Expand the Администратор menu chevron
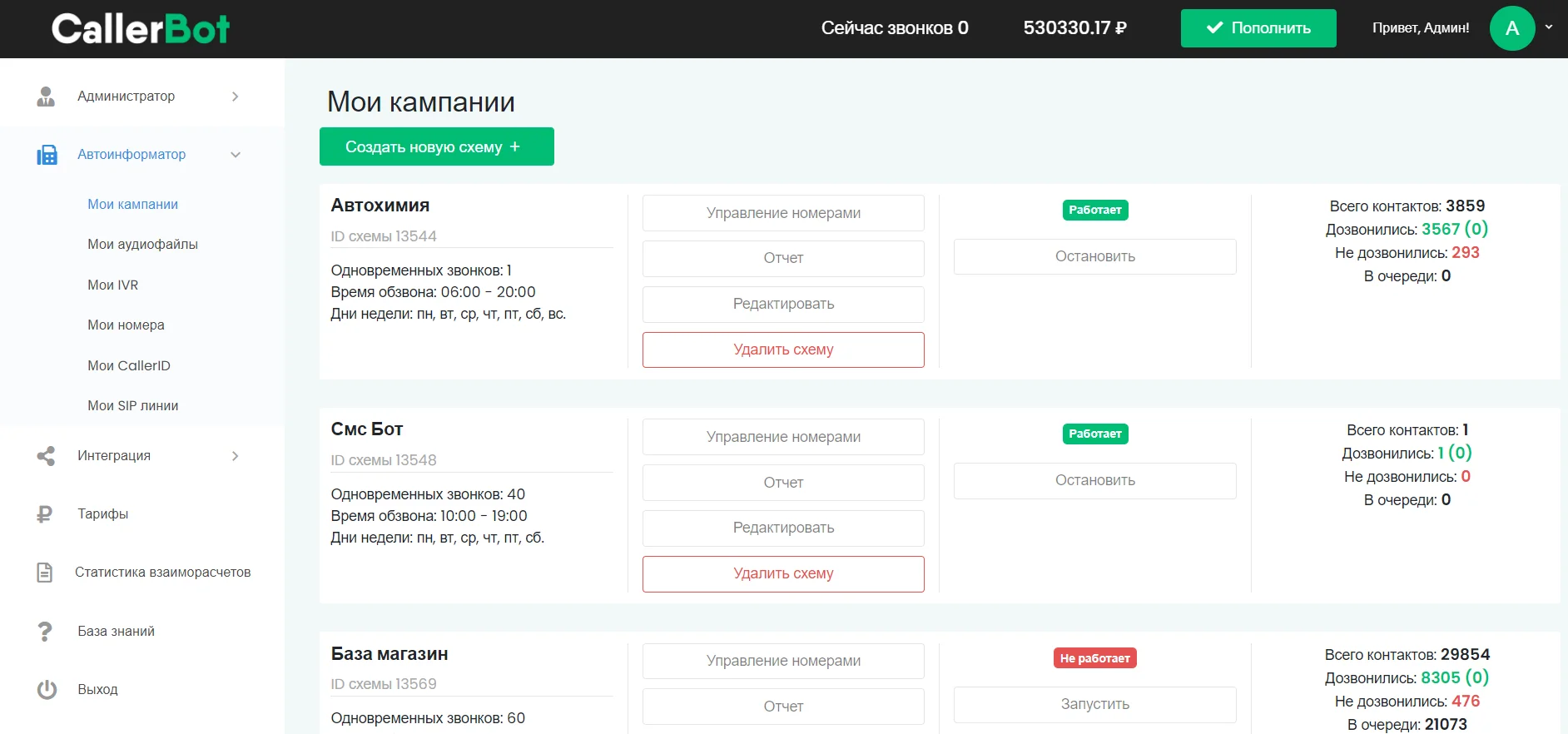 click(236, 97)
